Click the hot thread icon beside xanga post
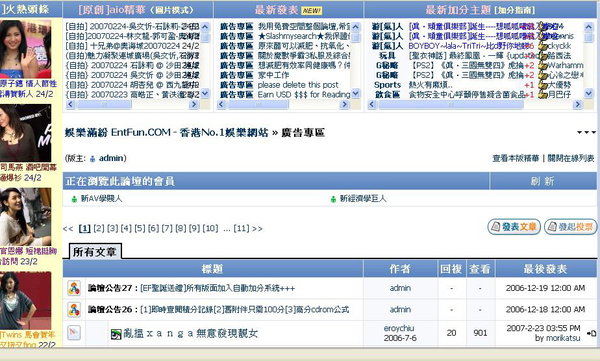The width and height of the screenshot is (600, 361). (74, 333)
